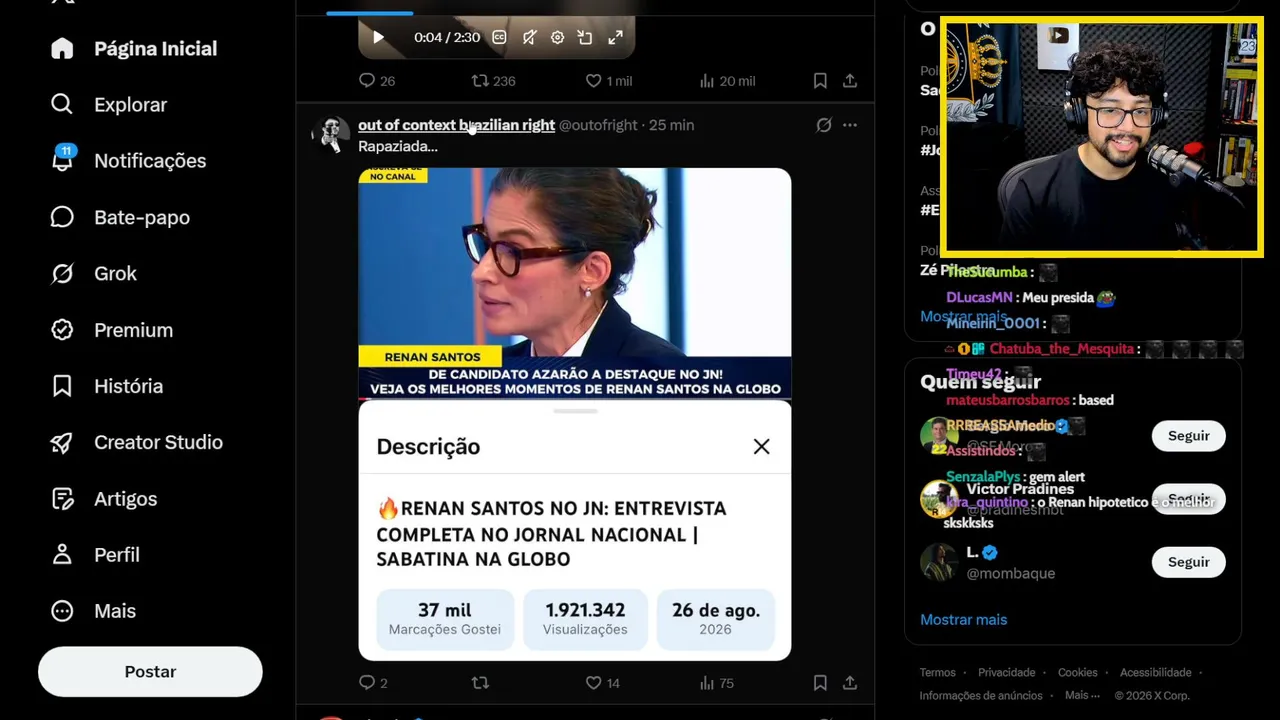Toggle closed captions on the video
The image size is (1280, 720).
pos(499,37)
